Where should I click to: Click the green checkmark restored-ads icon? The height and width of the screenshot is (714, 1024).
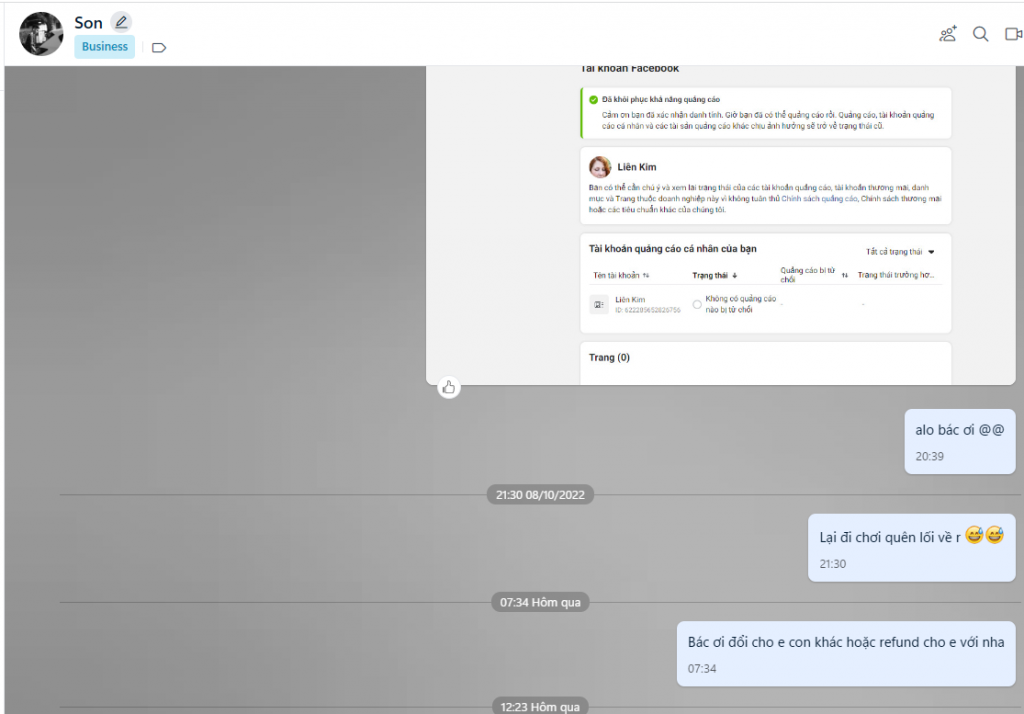[593, 100]
